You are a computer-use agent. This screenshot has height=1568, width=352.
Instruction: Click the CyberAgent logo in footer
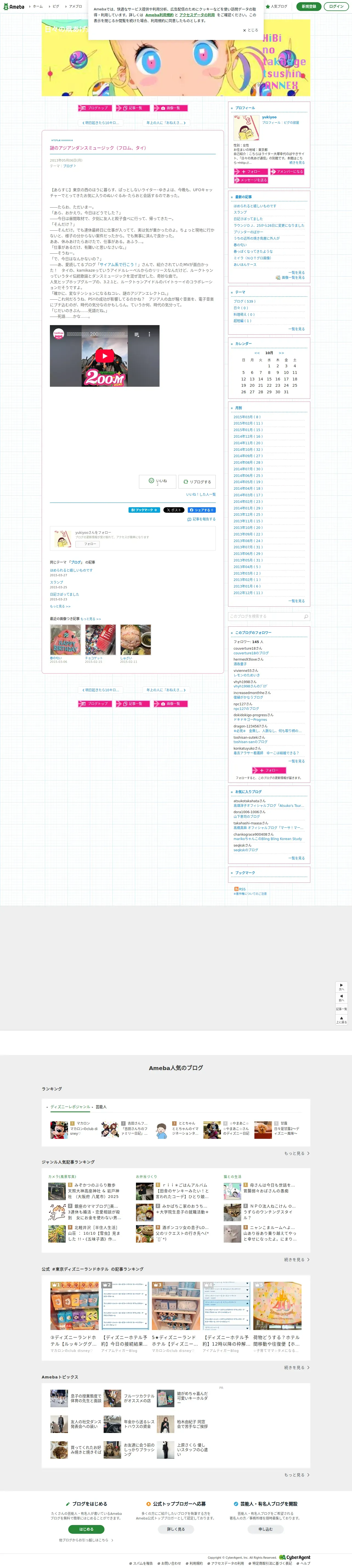[295, 1557]
